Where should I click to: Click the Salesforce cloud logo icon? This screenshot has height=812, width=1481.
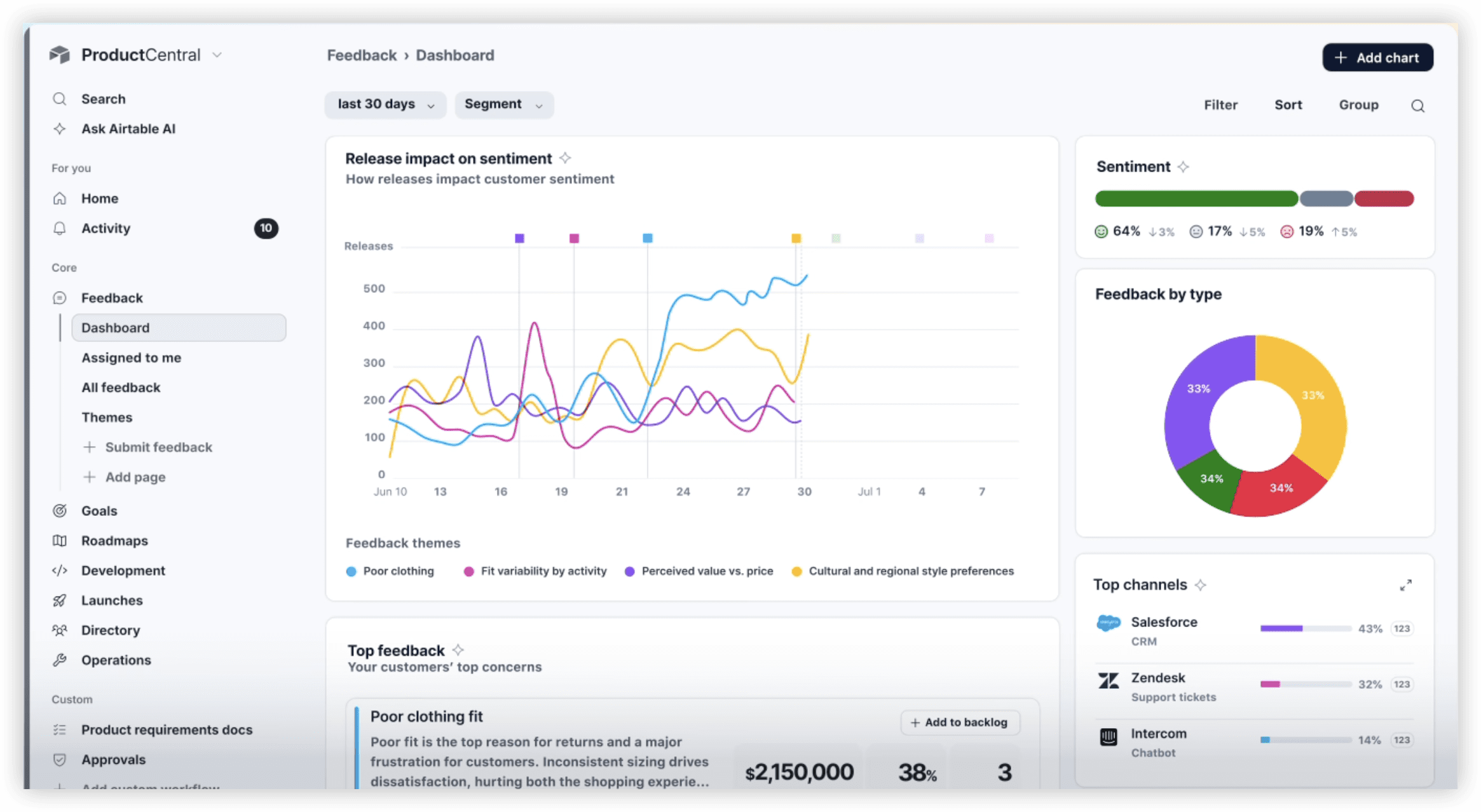(x=1109, y=623)
